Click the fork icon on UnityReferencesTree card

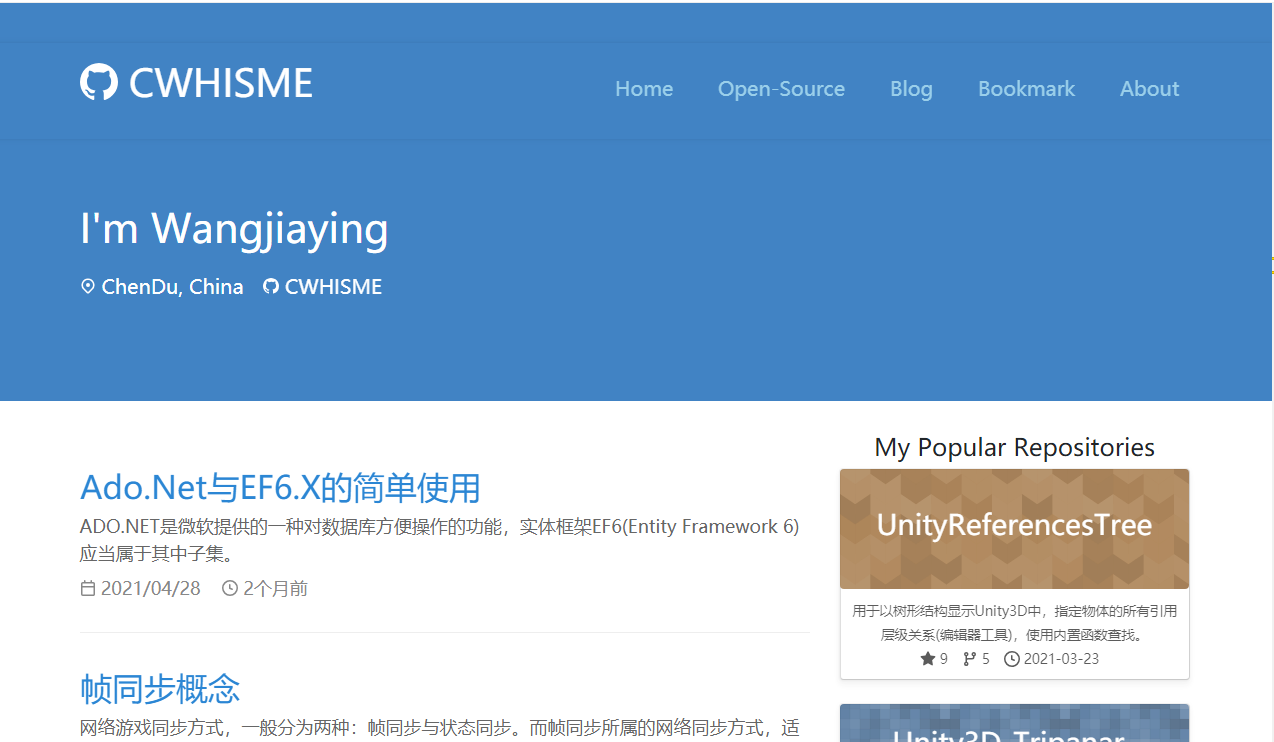click(x=969, y=659)
